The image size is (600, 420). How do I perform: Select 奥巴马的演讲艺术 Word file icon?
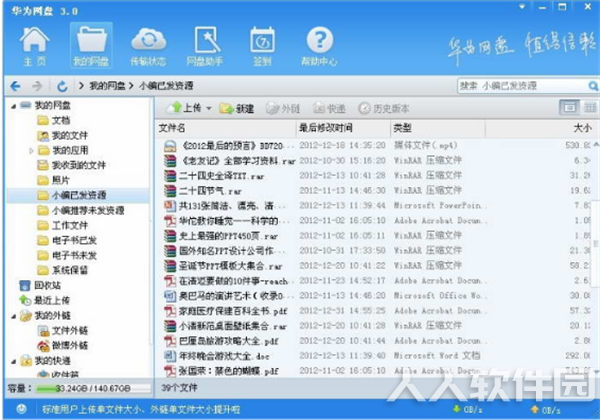pyautogui.click(x=170, y=296)
